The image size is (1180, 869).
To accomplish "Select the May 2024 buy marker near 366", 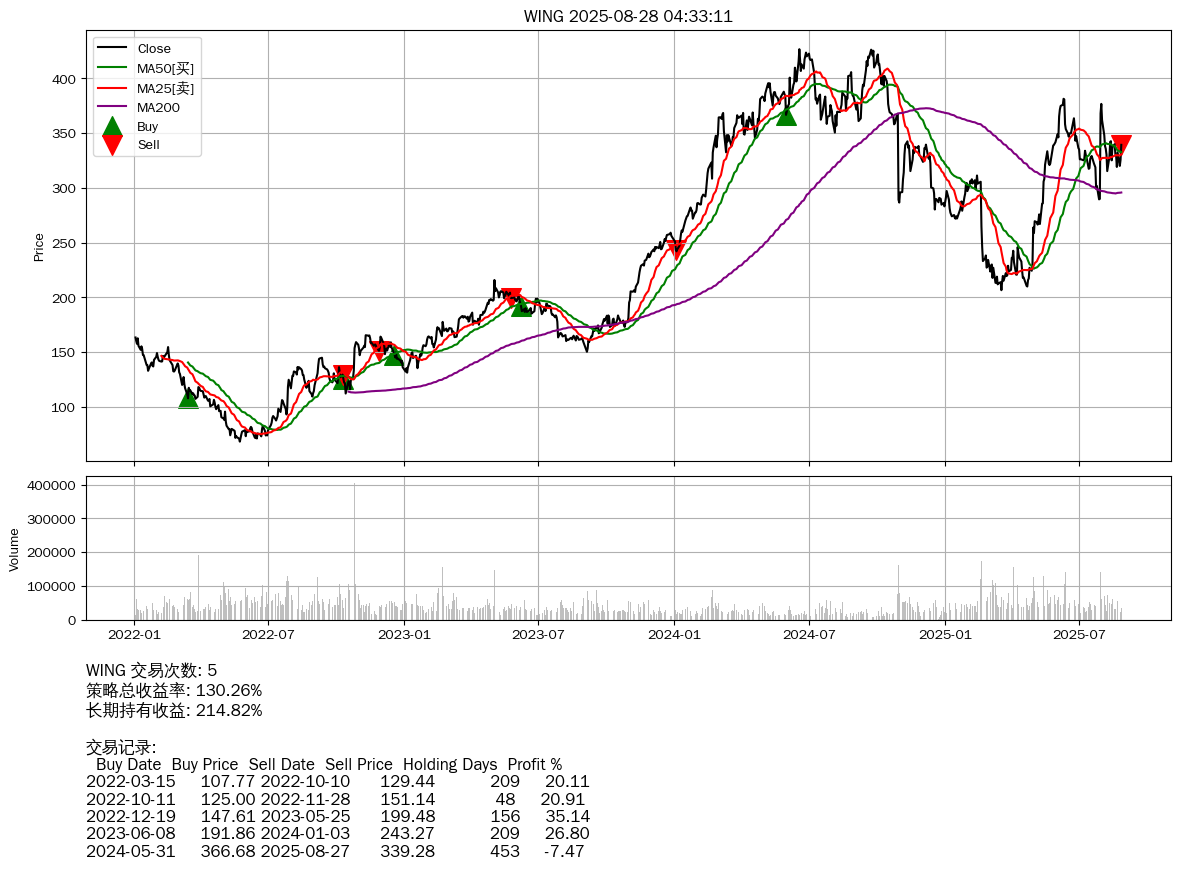I will [786, 116].
